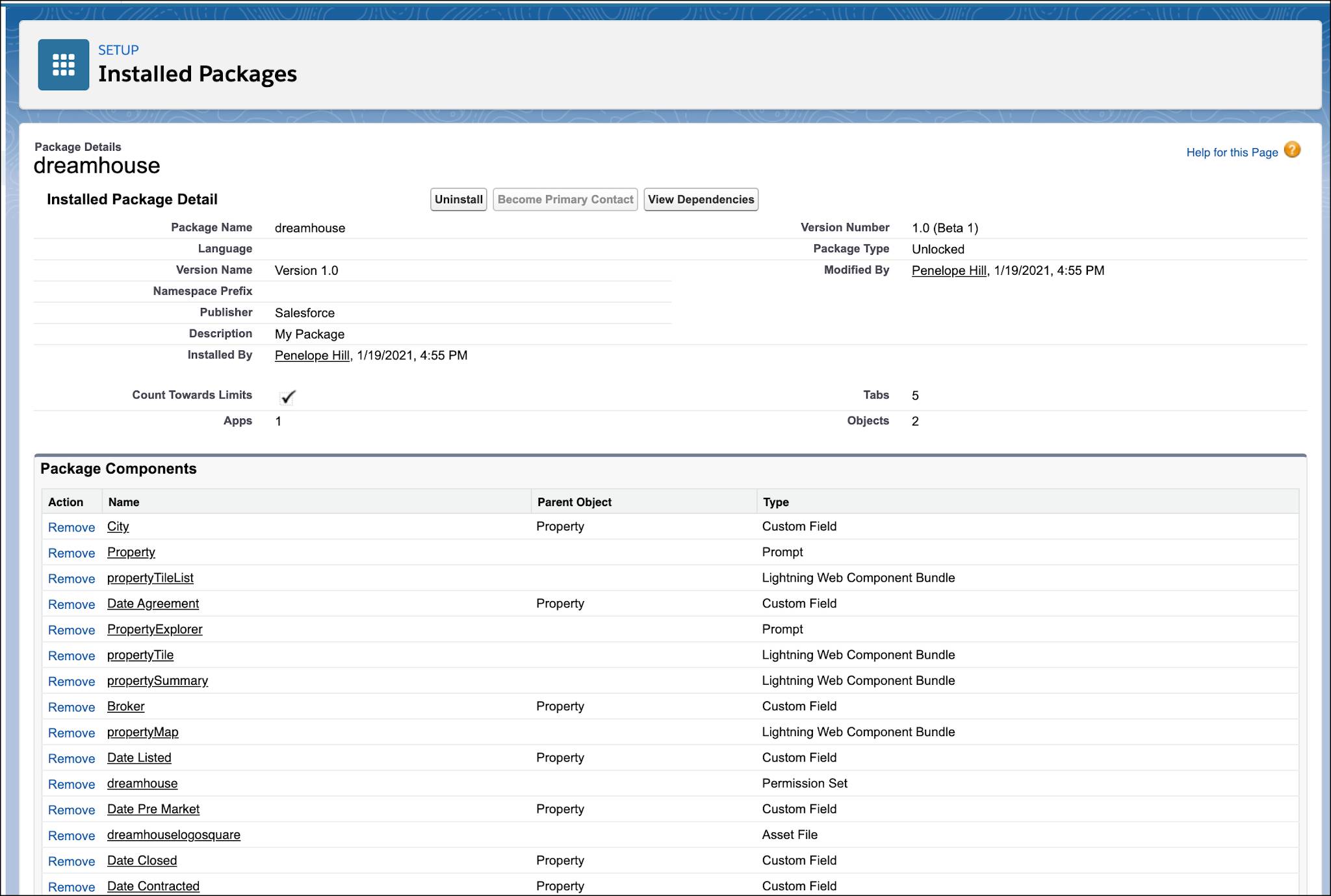The image size is (1331, 896).
Task: Remove the propertySummary component
Action: point(71,682)
